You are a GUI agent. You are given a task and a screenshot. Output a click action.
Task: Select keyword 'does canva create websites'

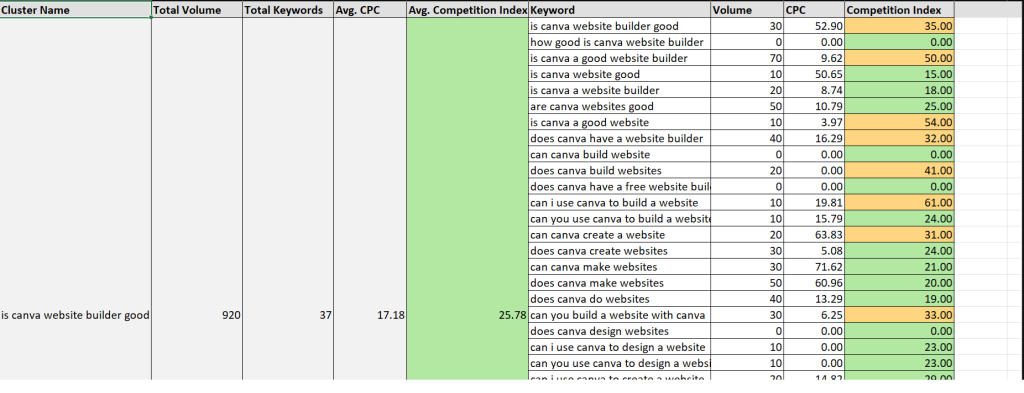pos(619,251)
